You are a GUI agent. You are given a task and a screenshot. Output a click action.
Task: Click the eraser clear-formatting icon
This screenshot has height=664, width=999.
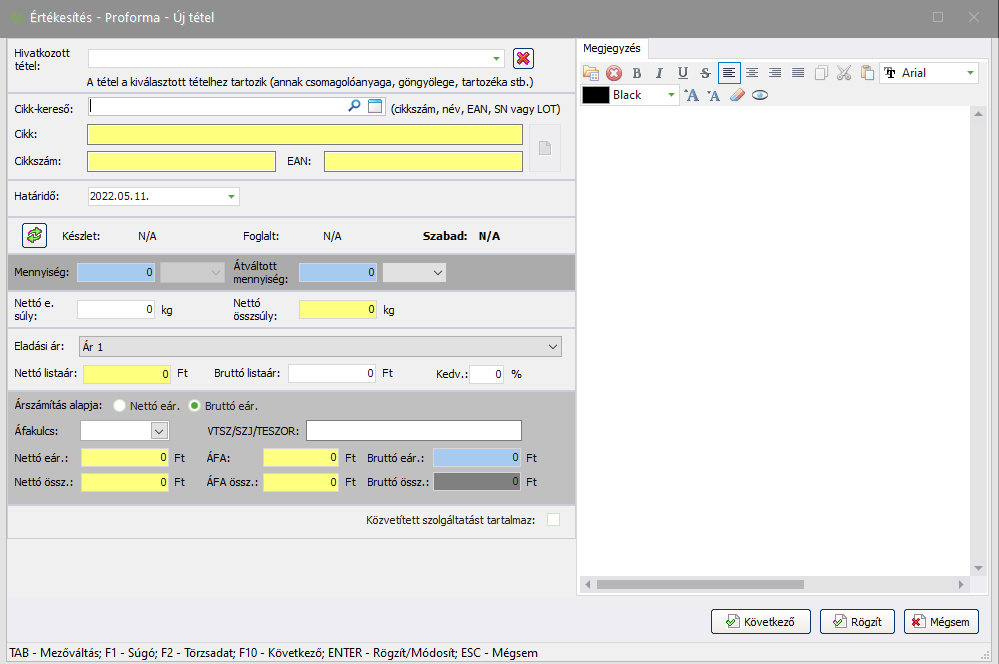coord(737,95)
